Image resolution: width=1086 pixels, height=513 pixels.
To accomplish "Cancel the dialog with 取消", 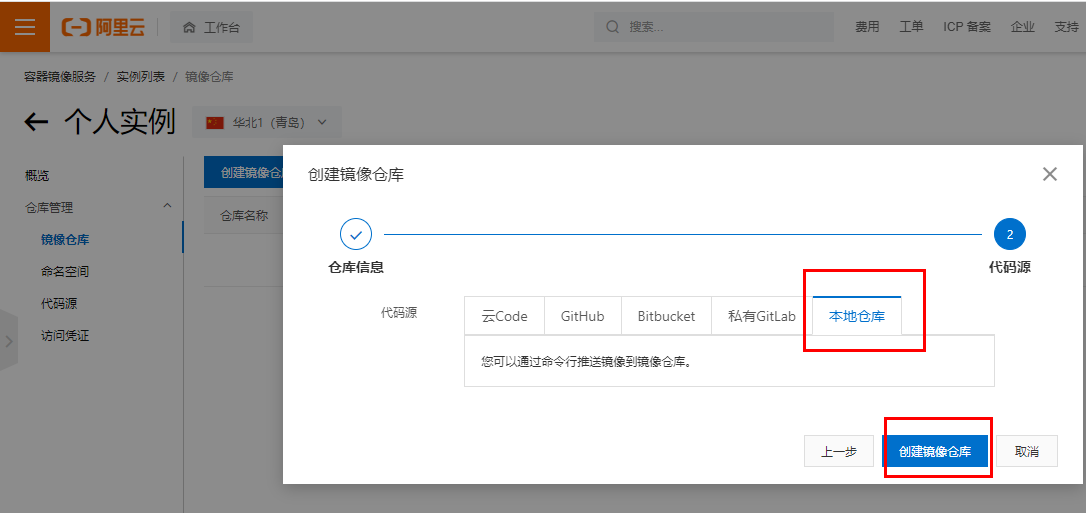I will 1026,451.
